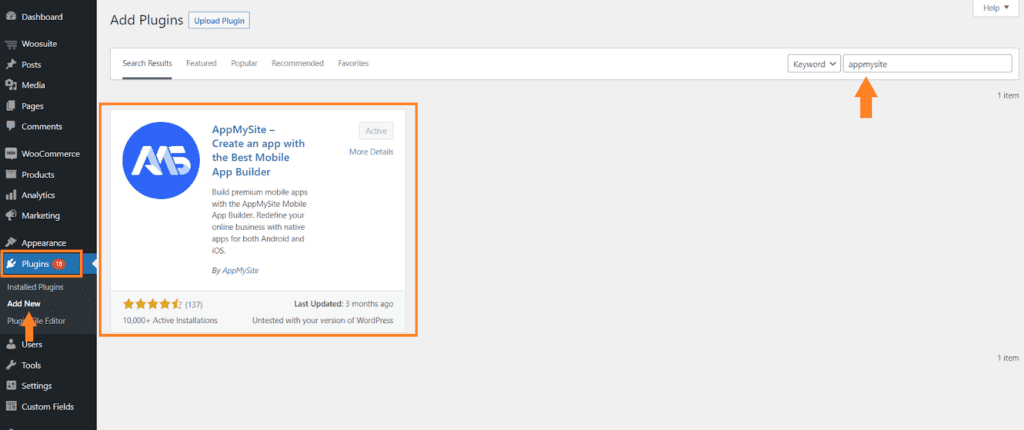Open the Plugins menu label
This screenshot has height=430, width=1024.
pyautogui.click(x=35, y=264)
